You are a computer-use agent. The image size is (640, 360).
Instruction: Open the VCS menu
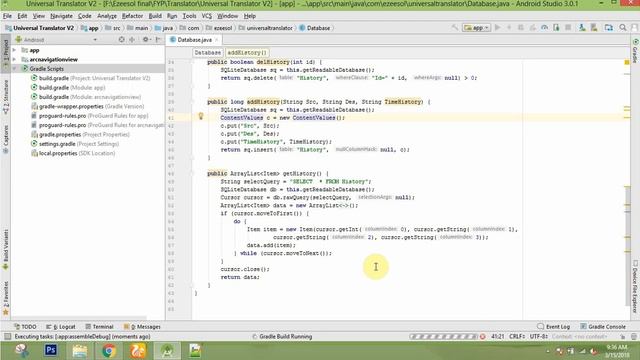pos(207,16)
